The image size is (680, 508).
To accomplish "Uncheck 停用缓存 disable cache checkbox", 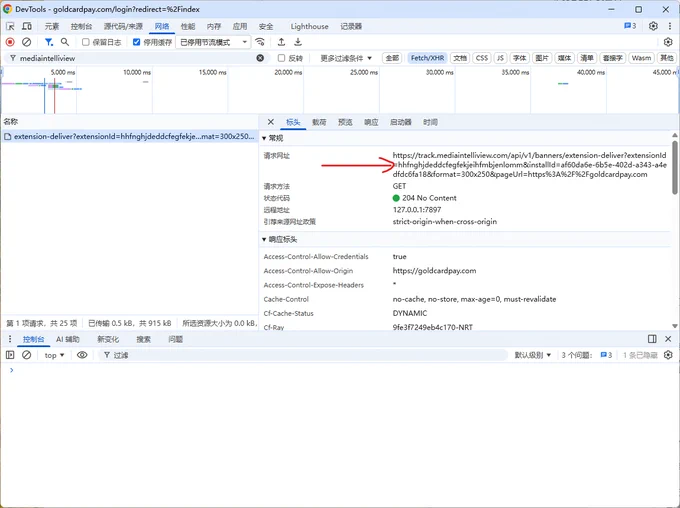I will click(x=136, y=42).
